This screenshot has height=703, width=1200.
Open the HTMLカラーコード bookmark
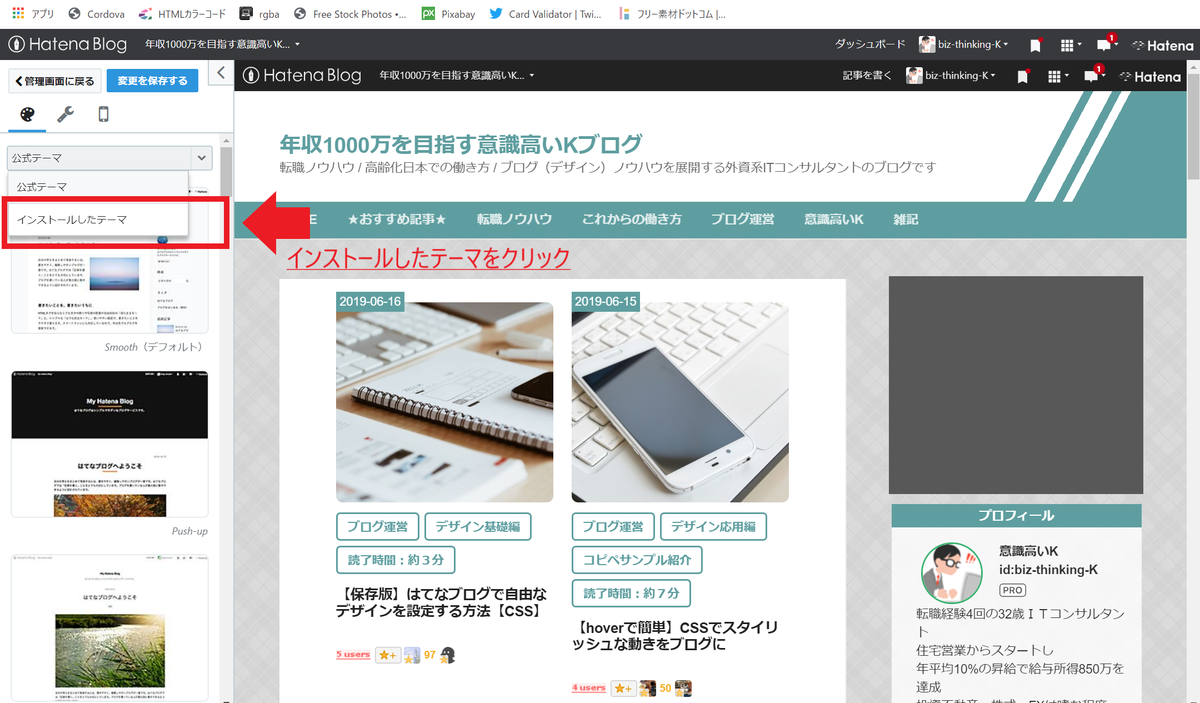click(181, 14)
